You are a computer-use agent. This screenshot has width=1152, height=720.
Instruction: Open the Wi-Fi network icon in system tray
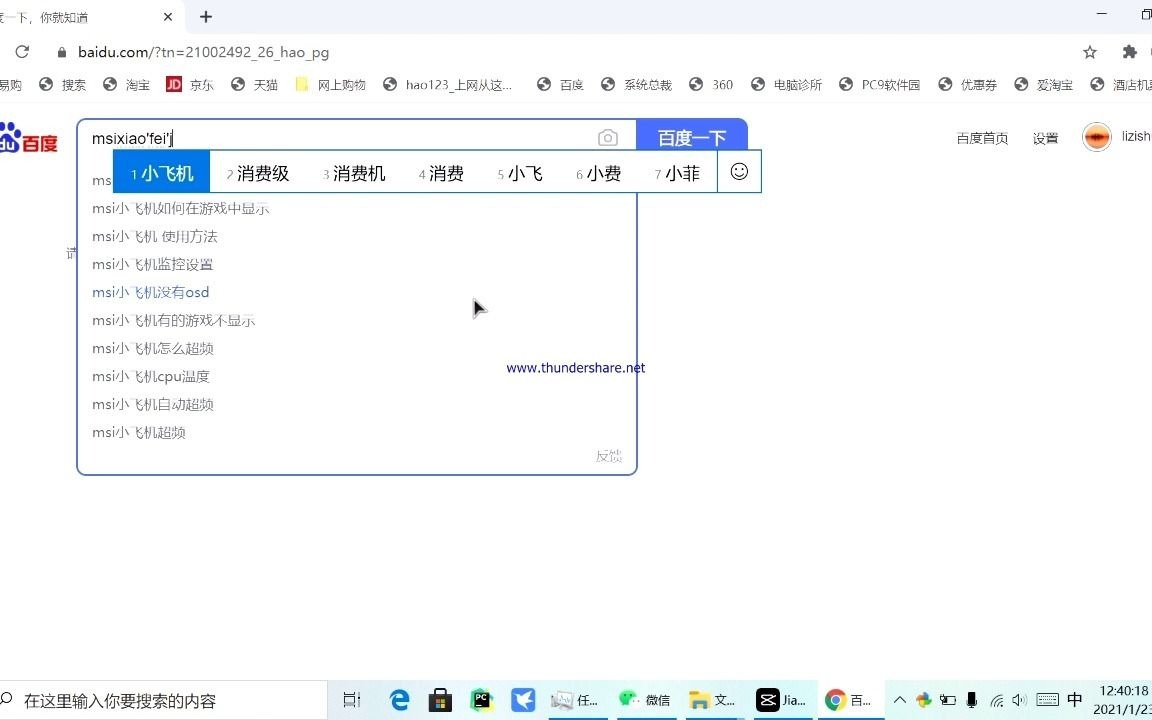[x=997, y=700]
